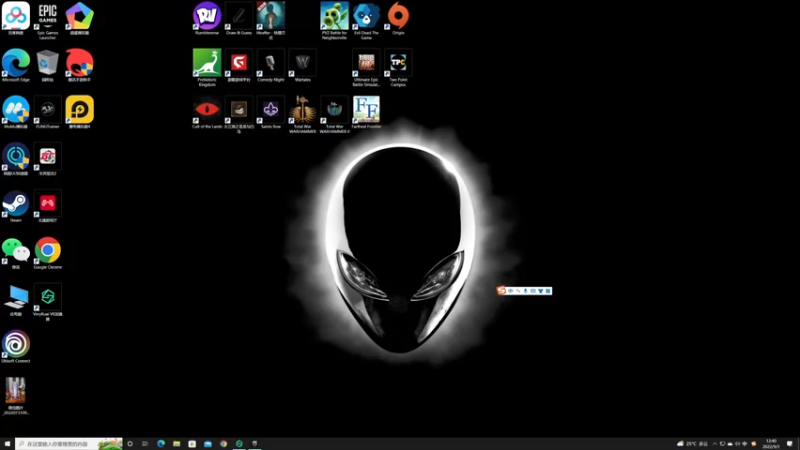Open the MuMu emulator desktop shortcut
Image resolution: width=800 pixels, height=450 pixels.
[x=16, y=112]
